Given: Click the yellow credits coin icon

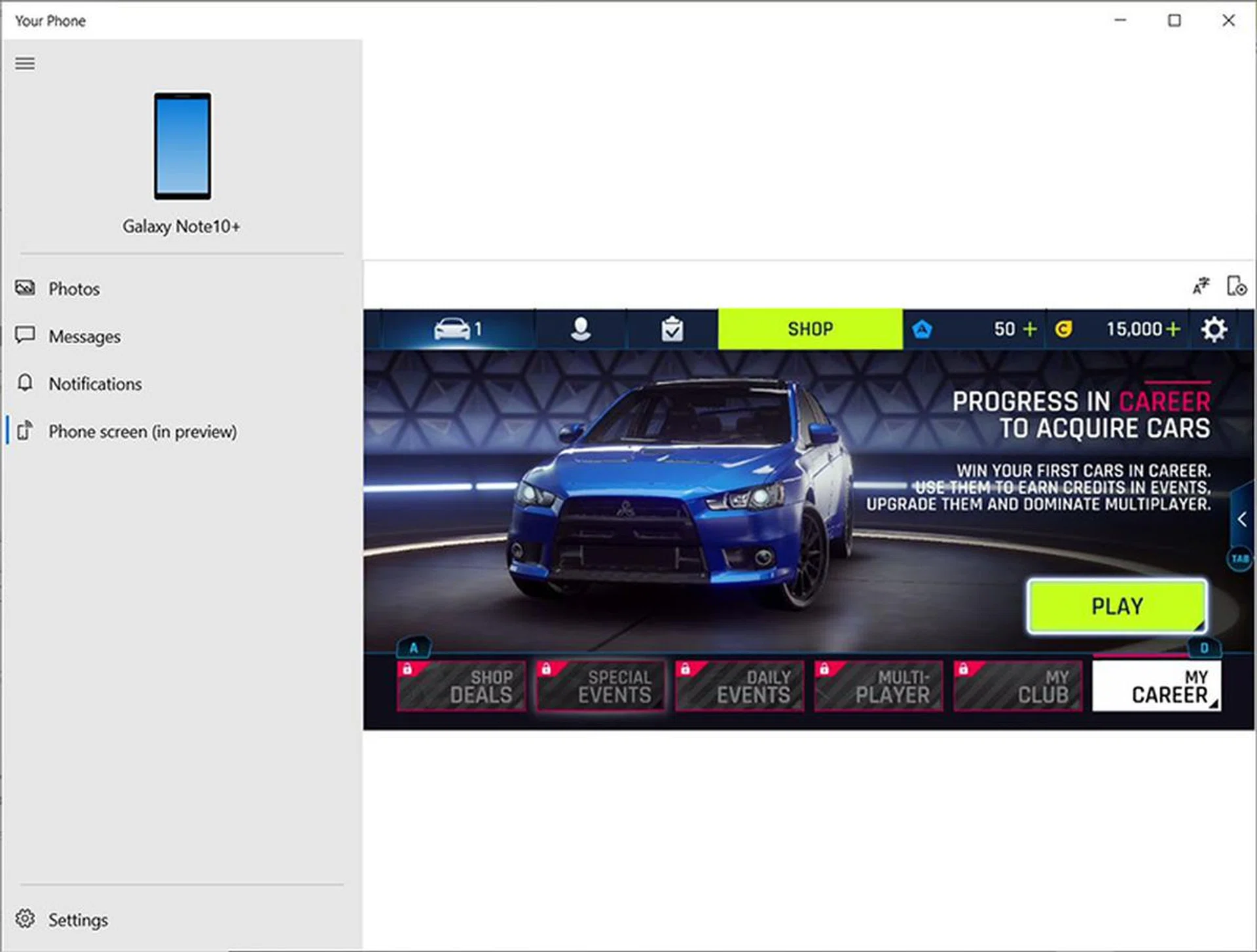Looking at the screenshot, I should coord(1063,329).
